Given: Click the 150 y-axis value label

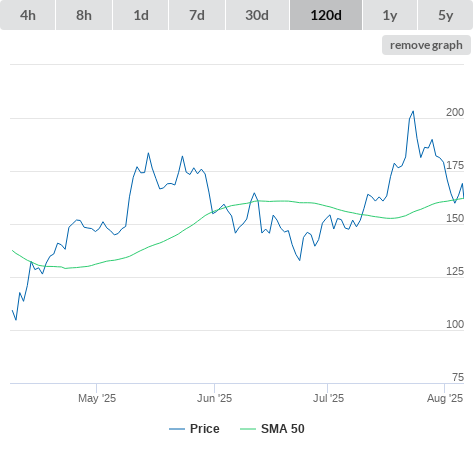Looking at the screenshot, I should click(455, 218).
